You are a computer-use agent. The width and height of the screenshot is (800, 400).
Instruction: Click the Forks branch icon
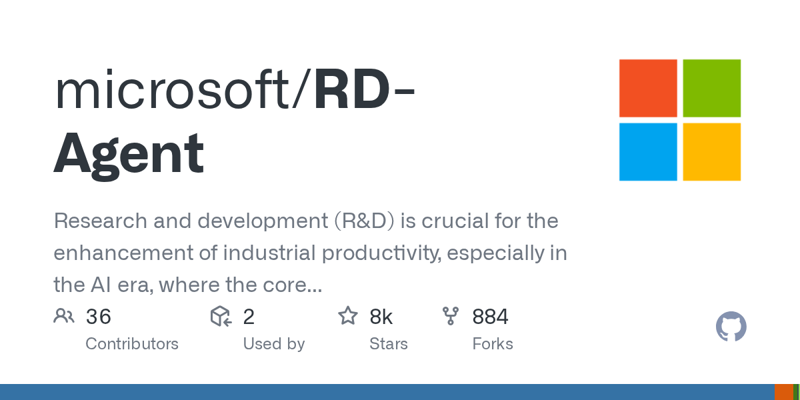[x=451, y=317]
